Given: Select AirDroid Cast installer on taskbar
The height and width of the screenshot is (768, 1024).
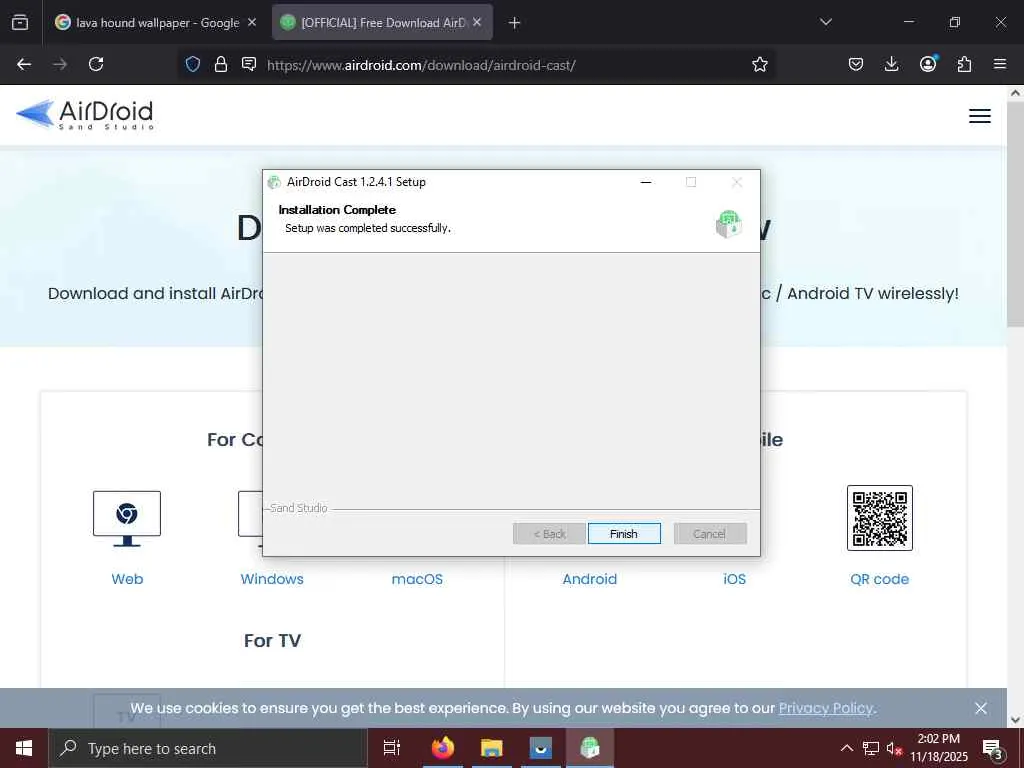Looking at the screenshot, I should (590, 748).
